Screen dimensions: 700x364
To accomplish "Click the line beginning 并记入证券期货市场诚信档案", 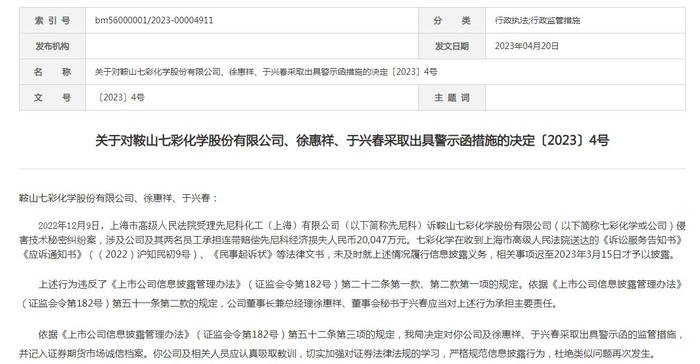I will pos(338,354).
